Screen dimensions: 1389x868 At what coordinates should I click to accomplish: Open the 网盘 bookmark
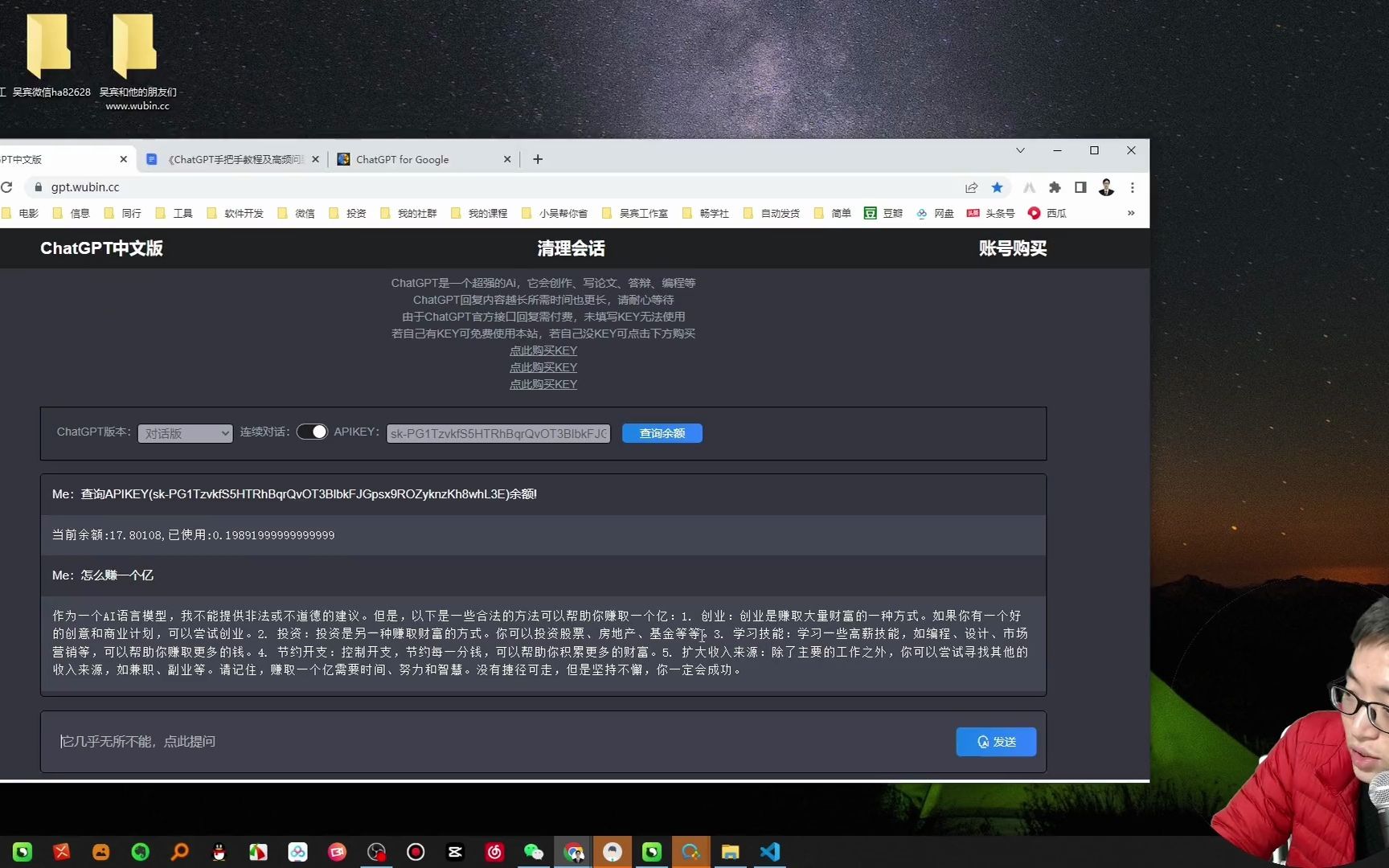(935, 213)
